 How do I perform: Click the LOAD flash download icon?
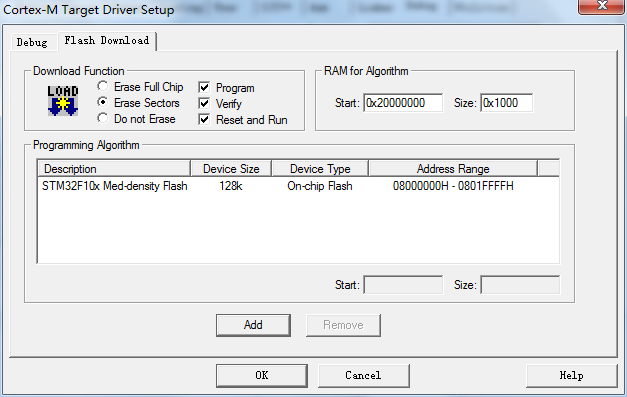click(x=63, y=101)
